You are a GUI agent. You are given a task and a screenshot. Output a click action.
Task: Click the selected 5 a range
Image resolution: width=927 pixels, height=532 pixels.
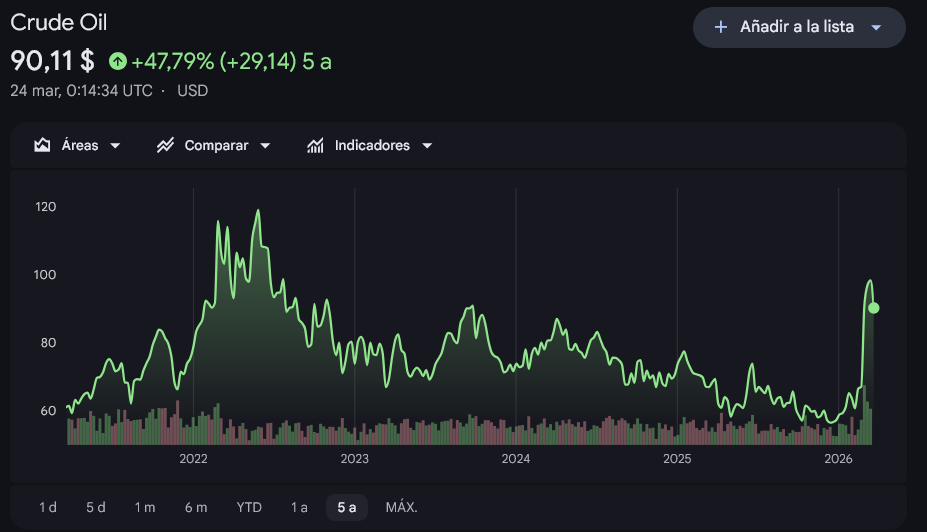347,507
